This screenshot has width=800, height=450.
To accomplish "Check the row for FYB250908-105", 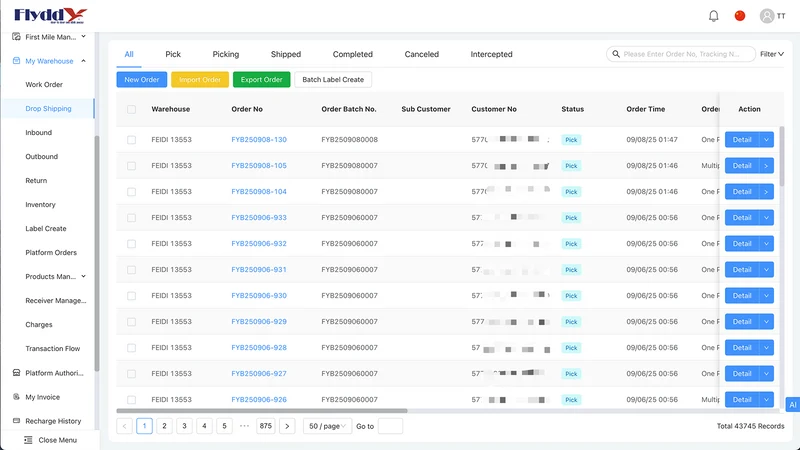I will pyautogui.click(x=132, y=166).
